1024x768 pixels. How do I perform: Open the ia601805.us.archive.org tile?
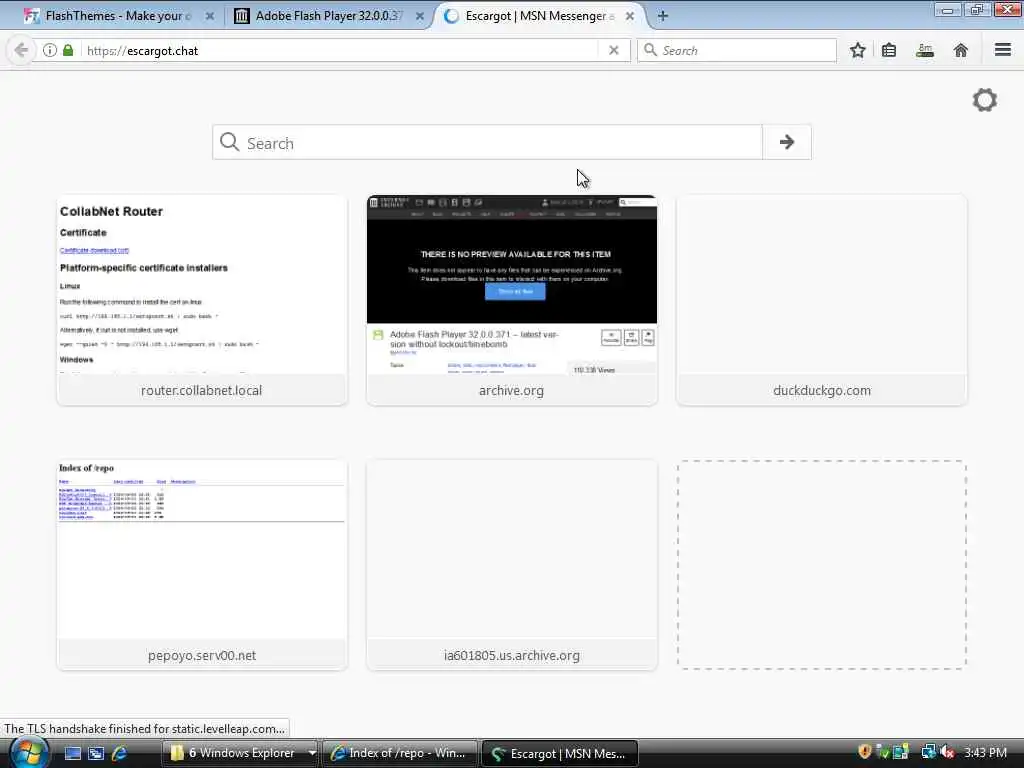(x=511, y=565)
